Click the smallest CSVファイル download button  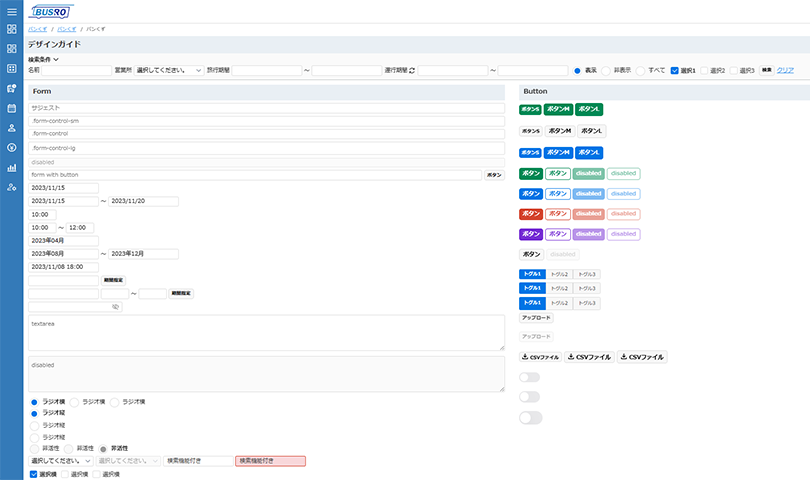click(540, 357)
